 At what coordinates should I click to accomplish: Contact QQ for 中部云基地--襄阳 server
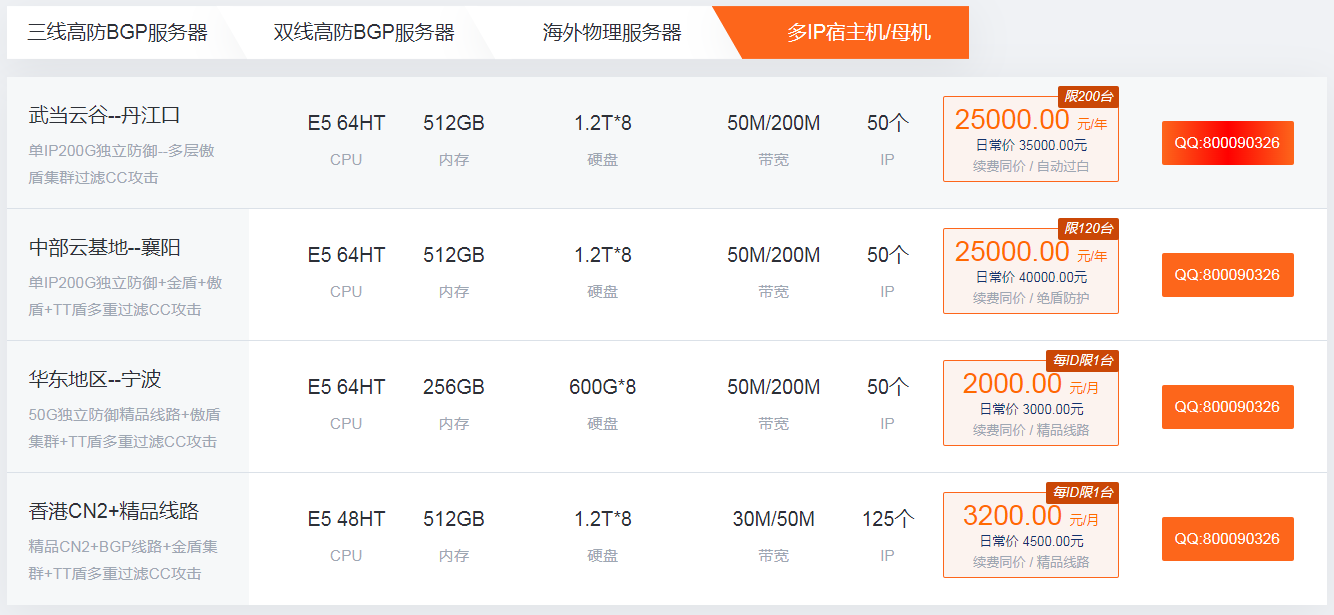pos(1227,275)
